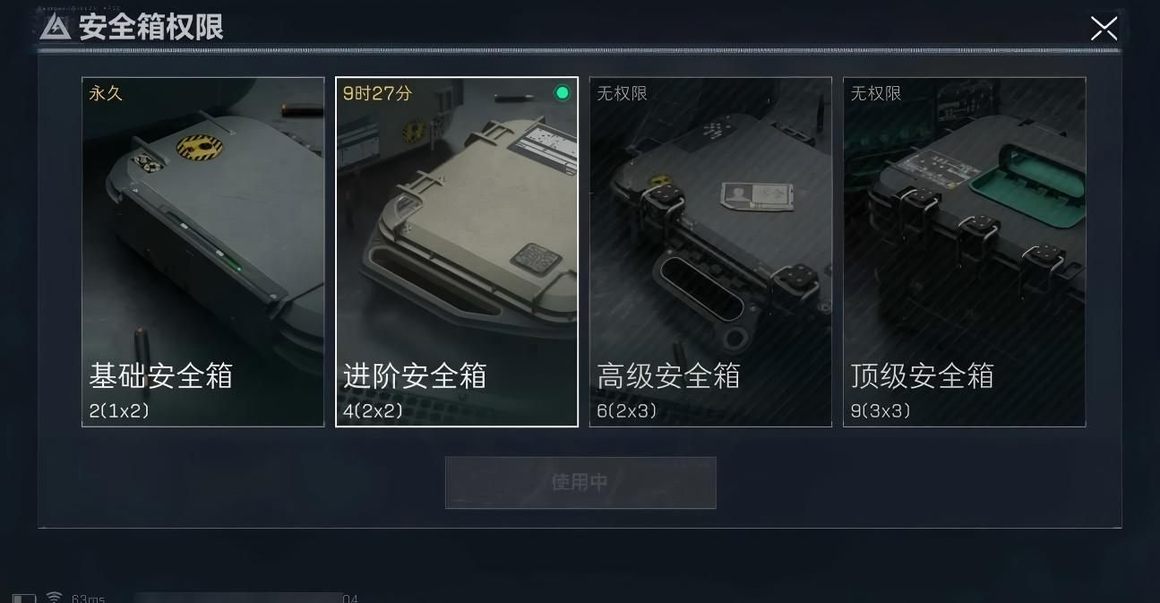Click the 63ms latency readout

88,598
